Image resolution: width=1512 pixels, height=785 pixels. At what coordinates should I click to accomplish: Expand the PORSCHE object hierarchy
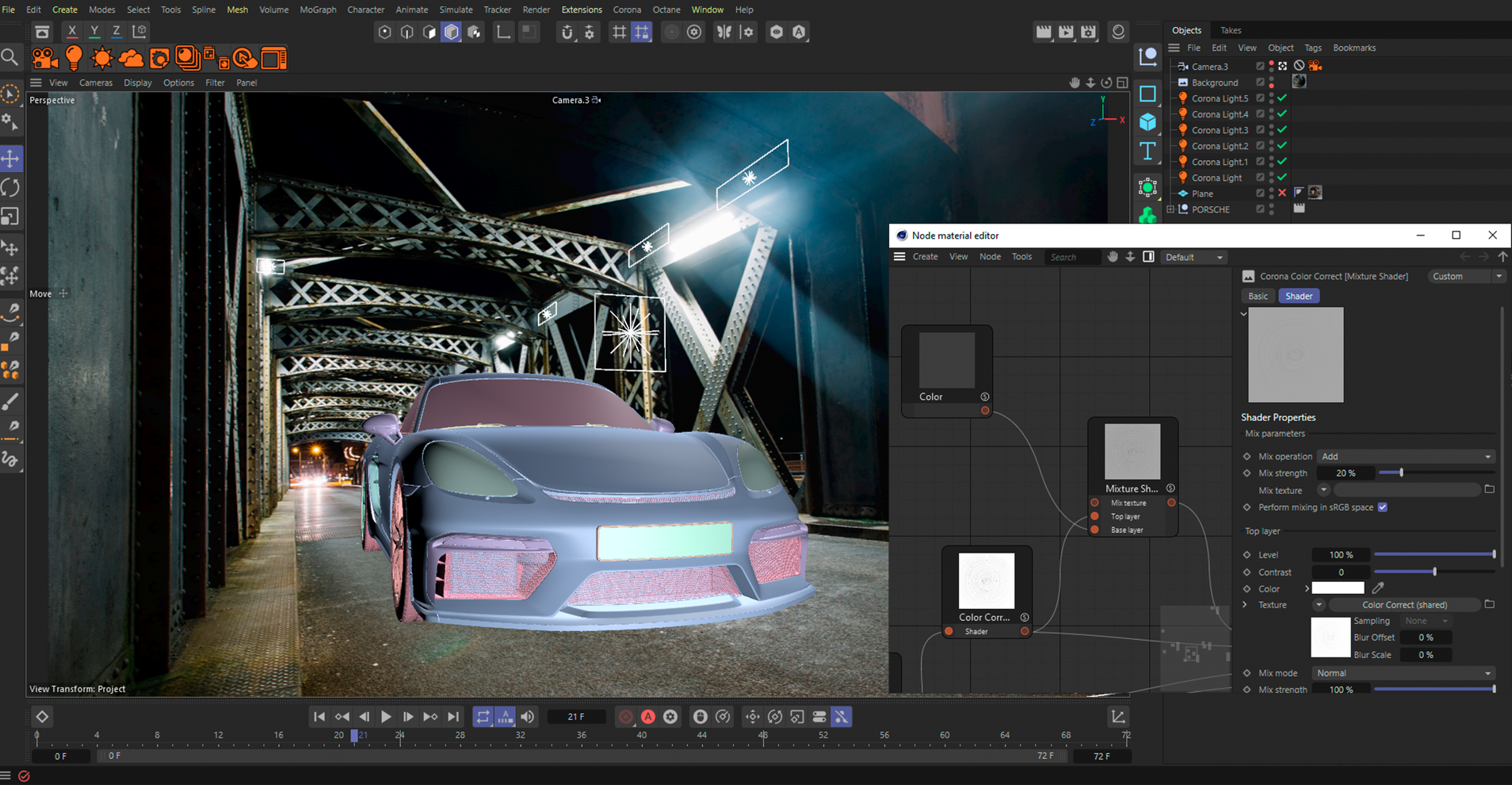click(1171, 209)
